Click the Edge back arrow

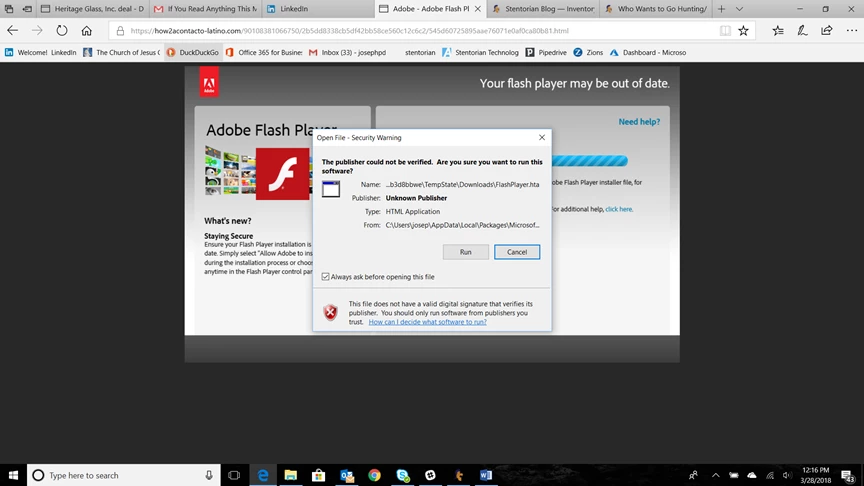tap(12, 31)
